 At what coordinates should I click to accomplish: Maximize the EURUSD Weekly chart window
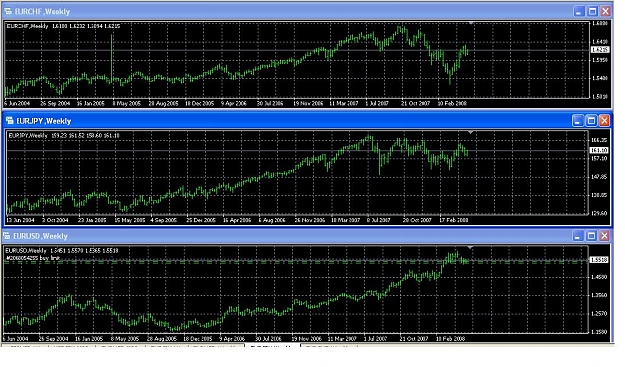coord(592,236)
